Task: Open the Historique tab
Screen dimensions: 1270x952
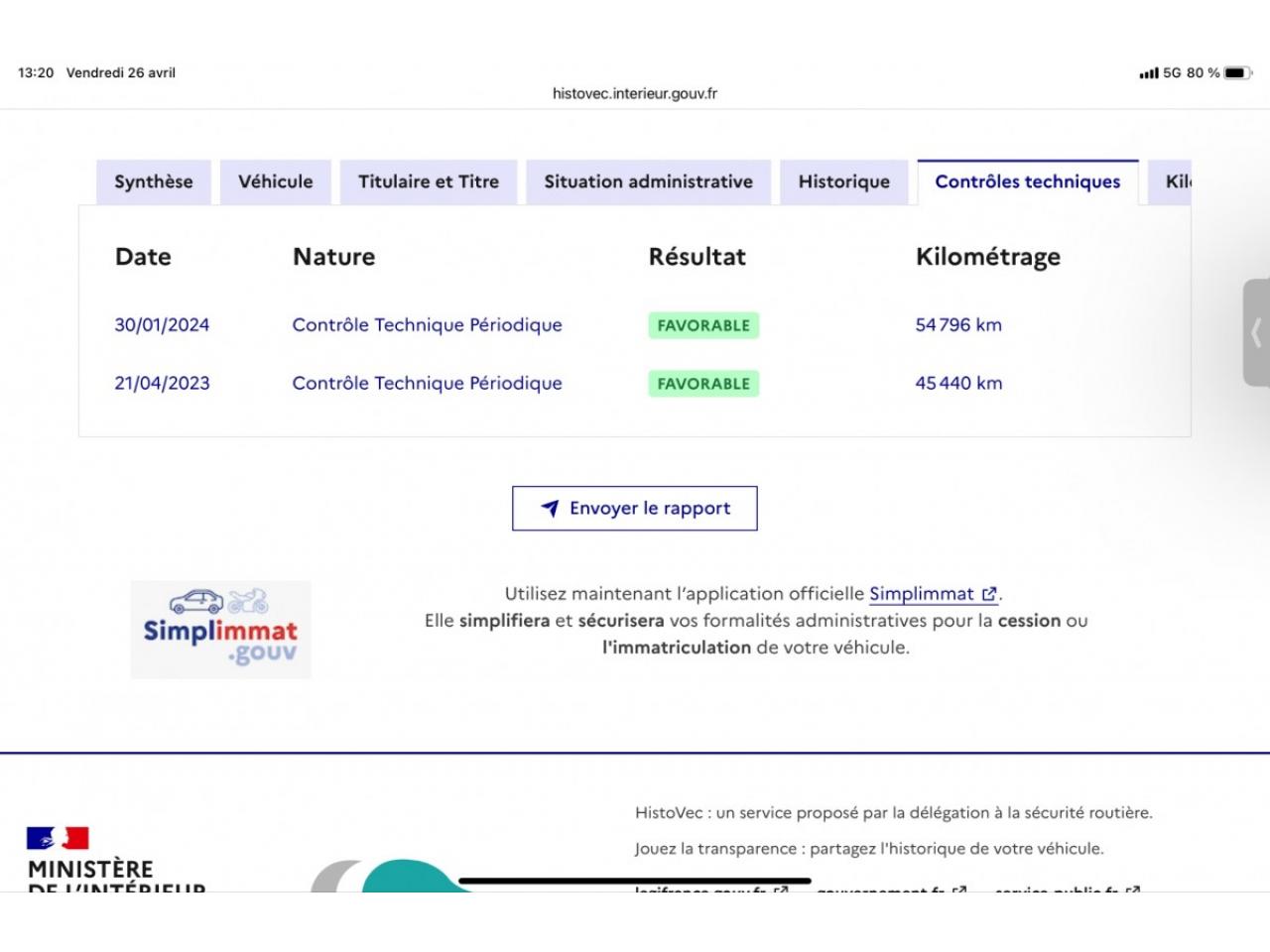Action: coord(843,182)
